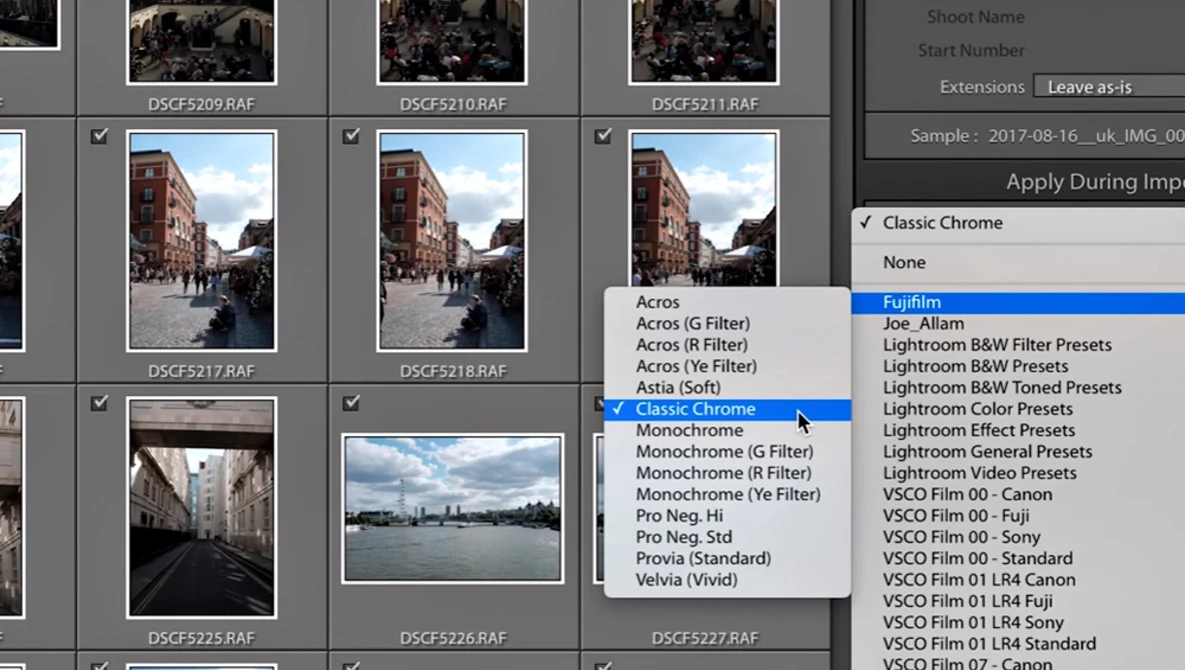Viewport: 1185px width, 670px height.
Task: Select the DSCF5210.RAF thumbnail
Action: 452,41
